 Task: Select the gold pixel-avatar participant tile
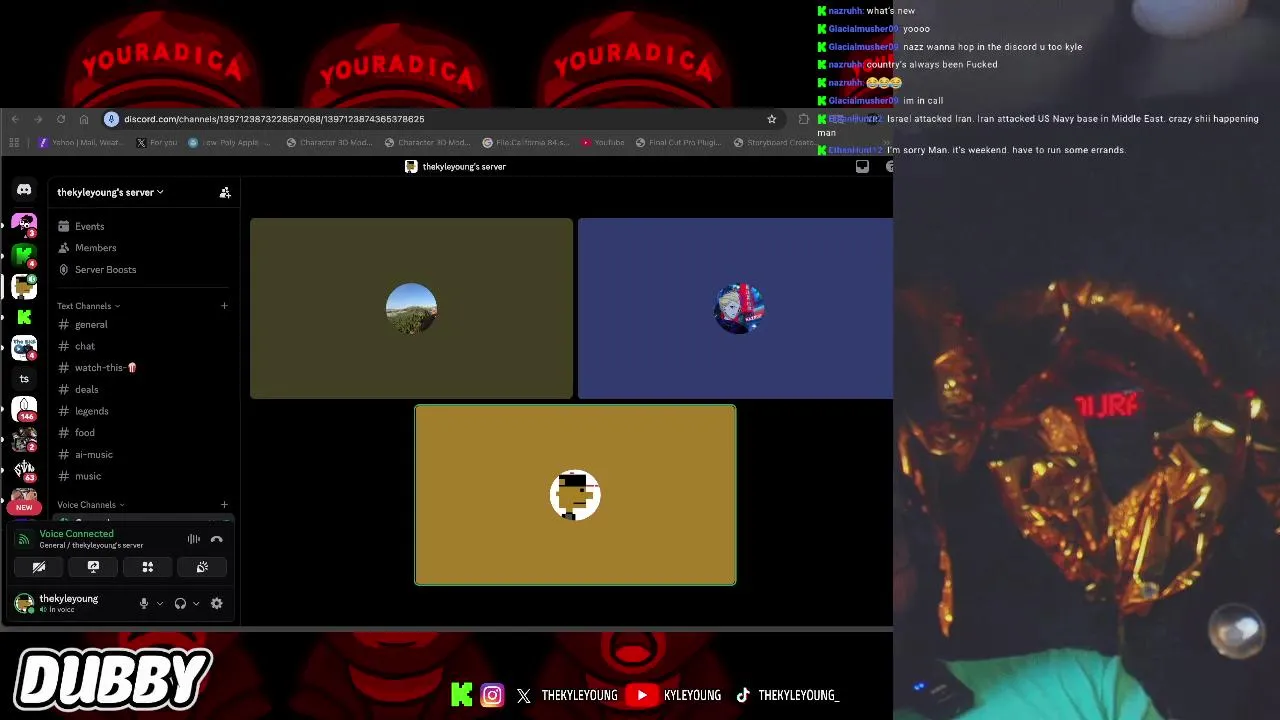click(575, 495)
